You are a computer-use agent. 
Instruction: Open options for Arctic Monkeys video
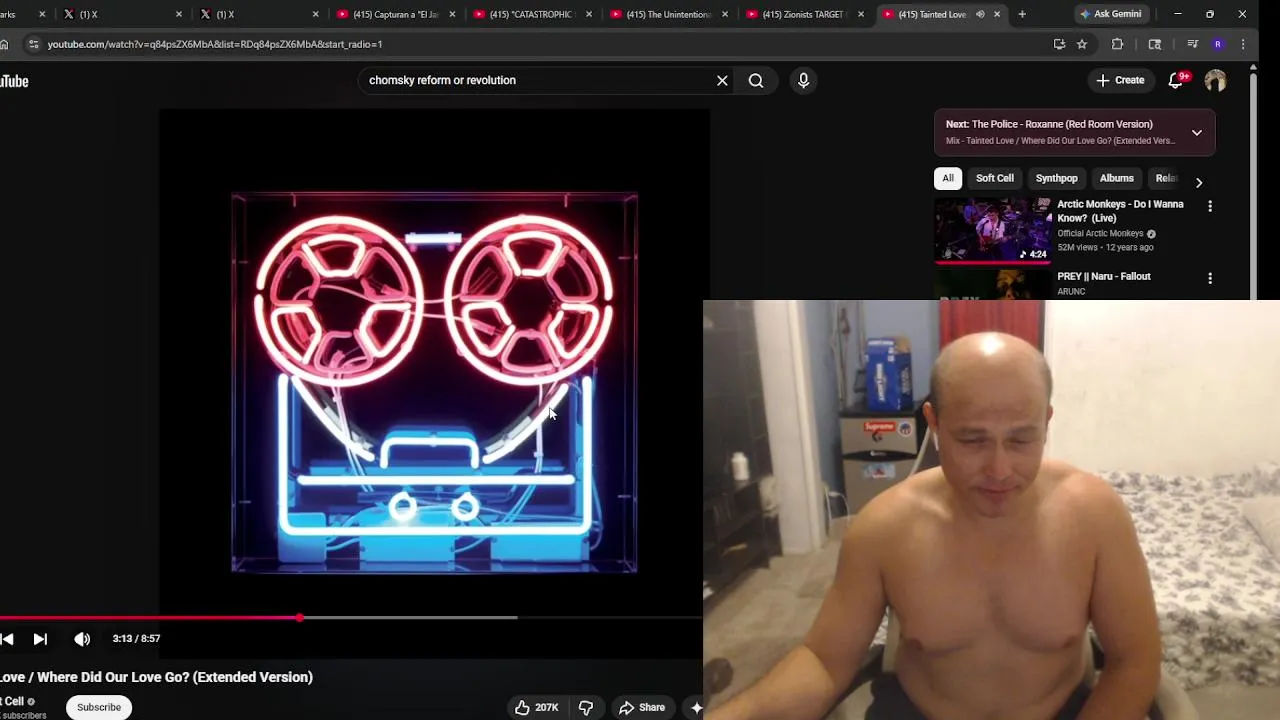coord(1210,206)
